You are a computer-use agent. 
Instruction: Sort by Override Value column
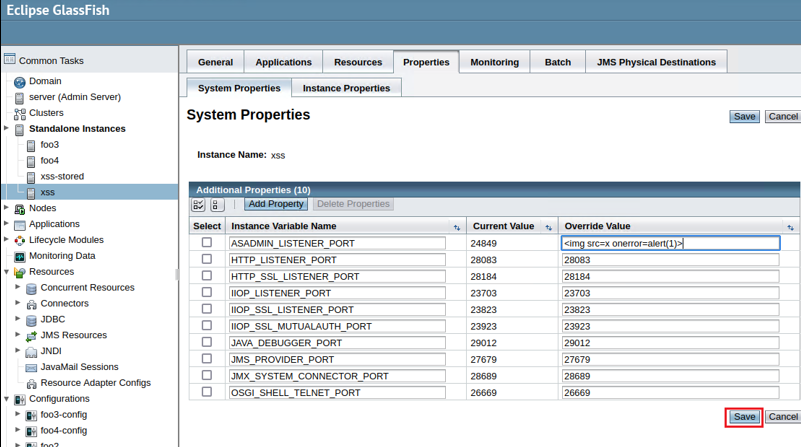click(x=790, y=227)
